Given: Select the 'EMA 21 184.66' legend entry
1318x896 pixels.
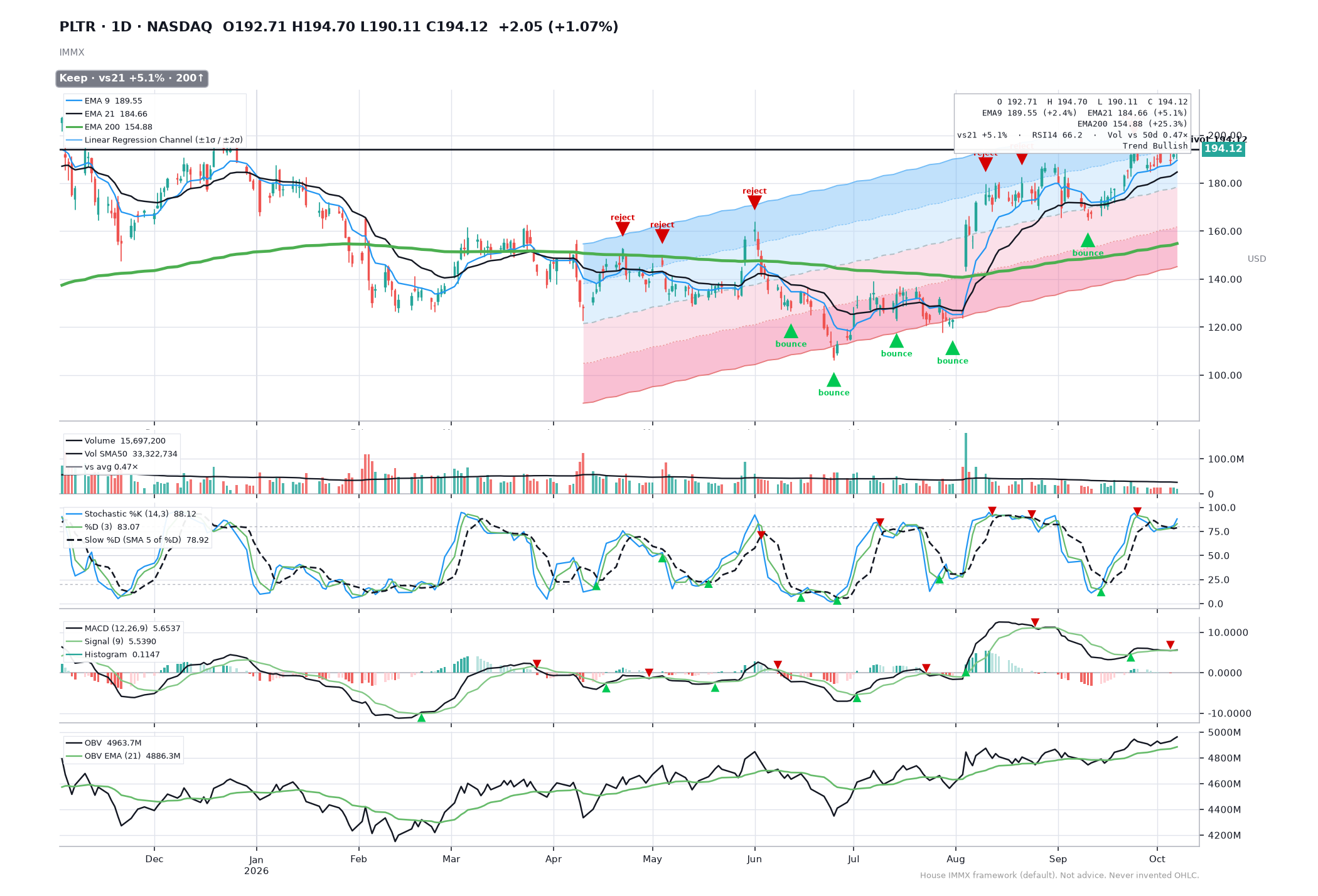Looking at the screenshot, I should (x=107, y=114).
